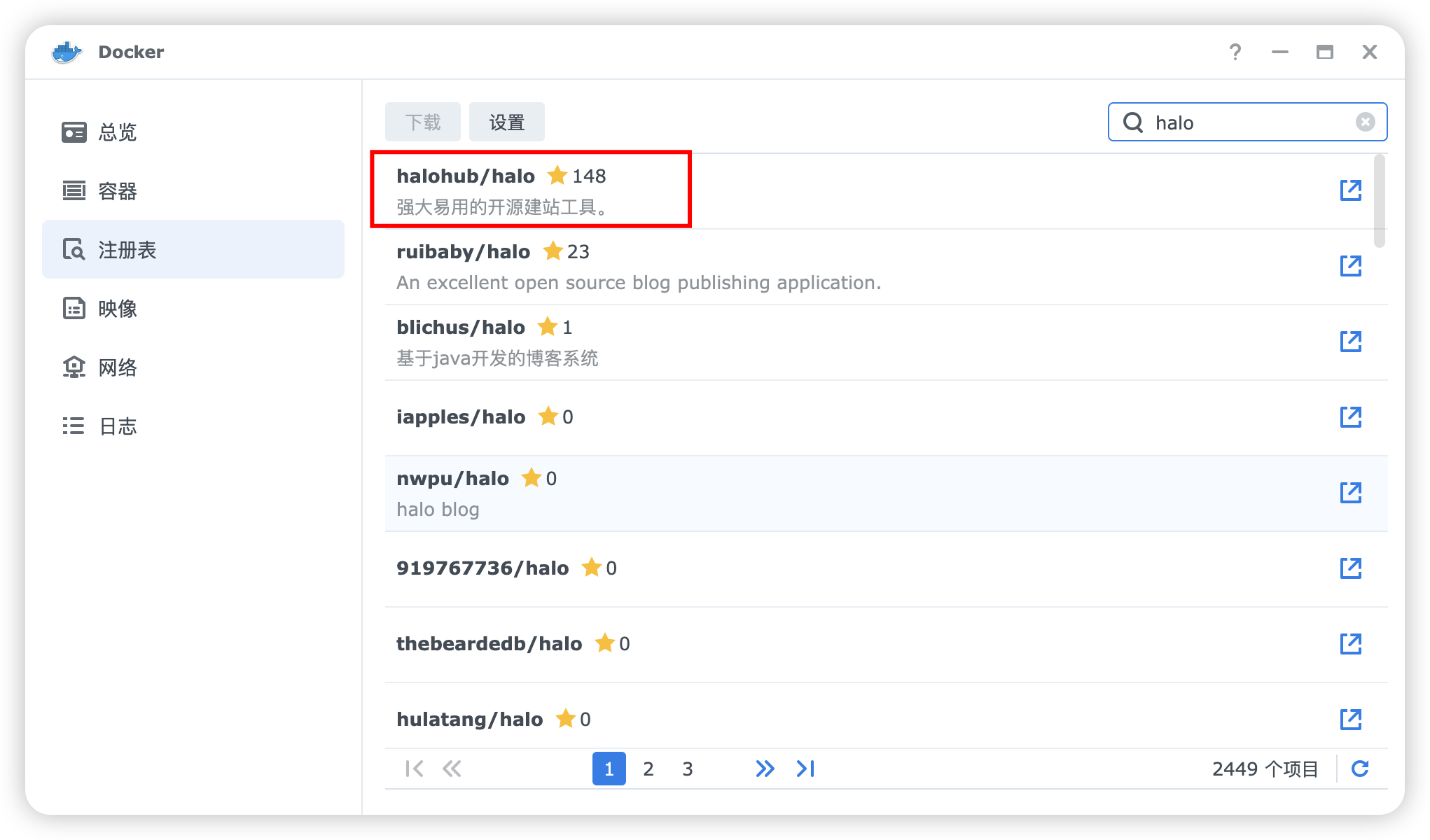Go to the next page arrow

765,769
